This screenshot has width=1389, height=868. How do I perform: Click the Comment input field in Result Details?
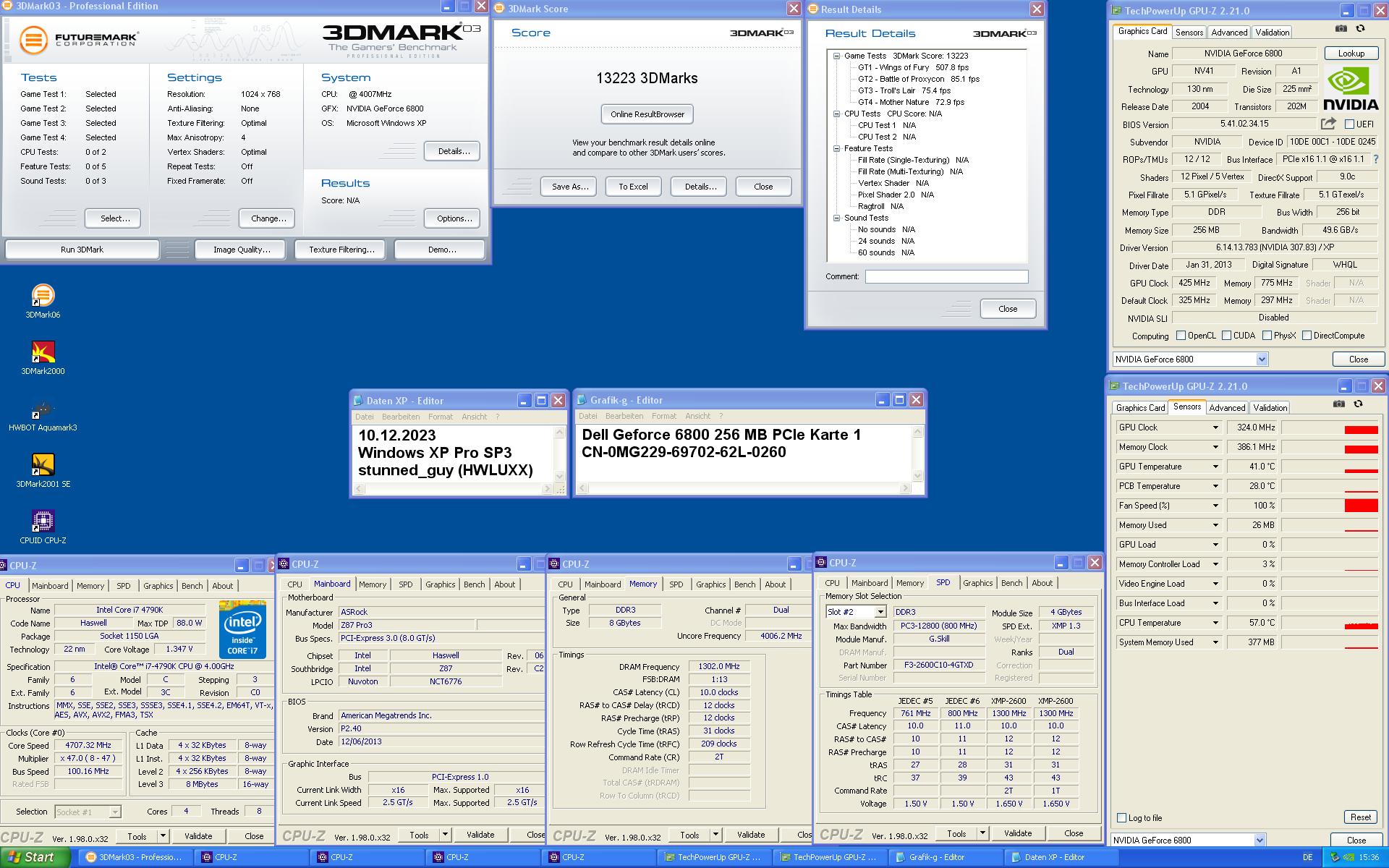click(x=946, y=276)
